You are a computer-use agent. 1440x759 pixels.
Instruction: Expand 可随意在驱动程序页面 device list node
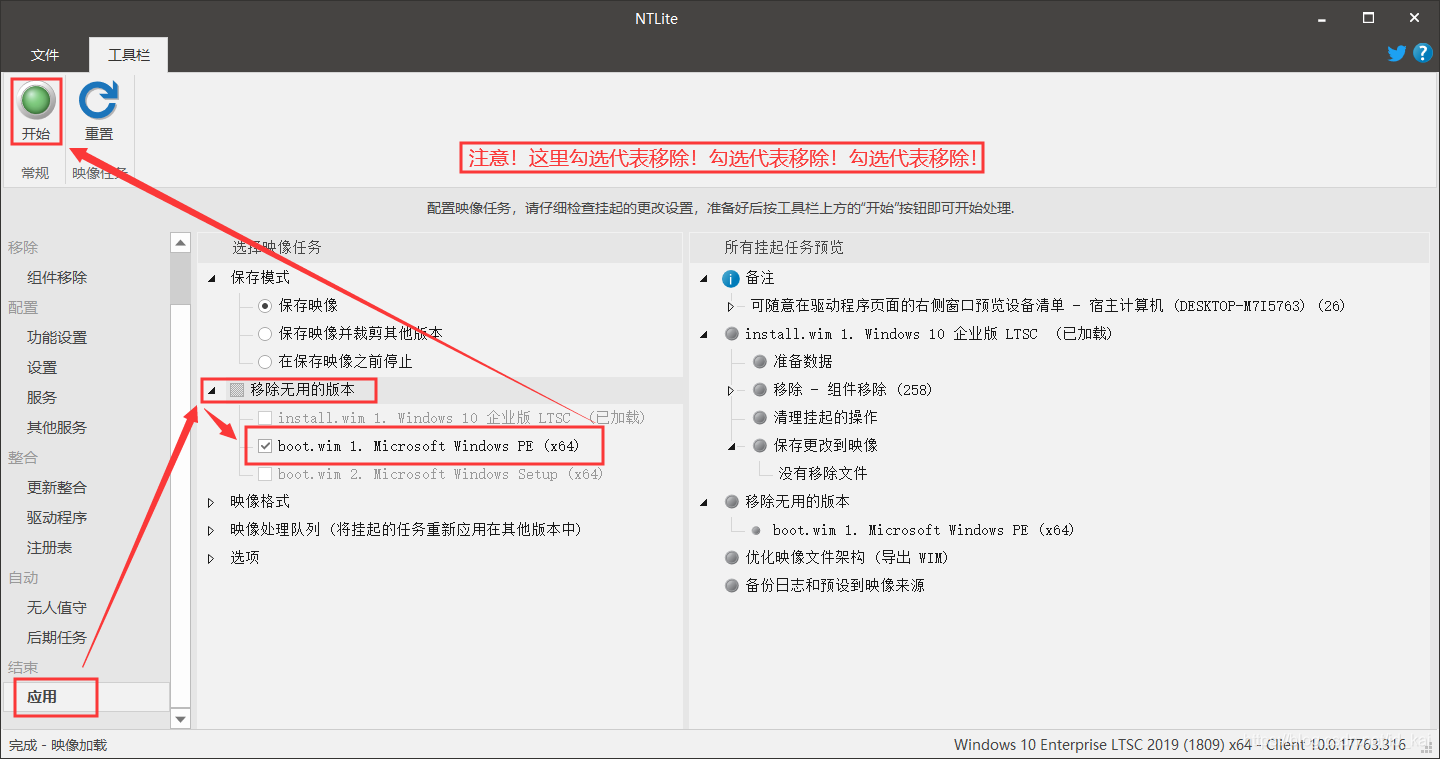coord(731,306)
